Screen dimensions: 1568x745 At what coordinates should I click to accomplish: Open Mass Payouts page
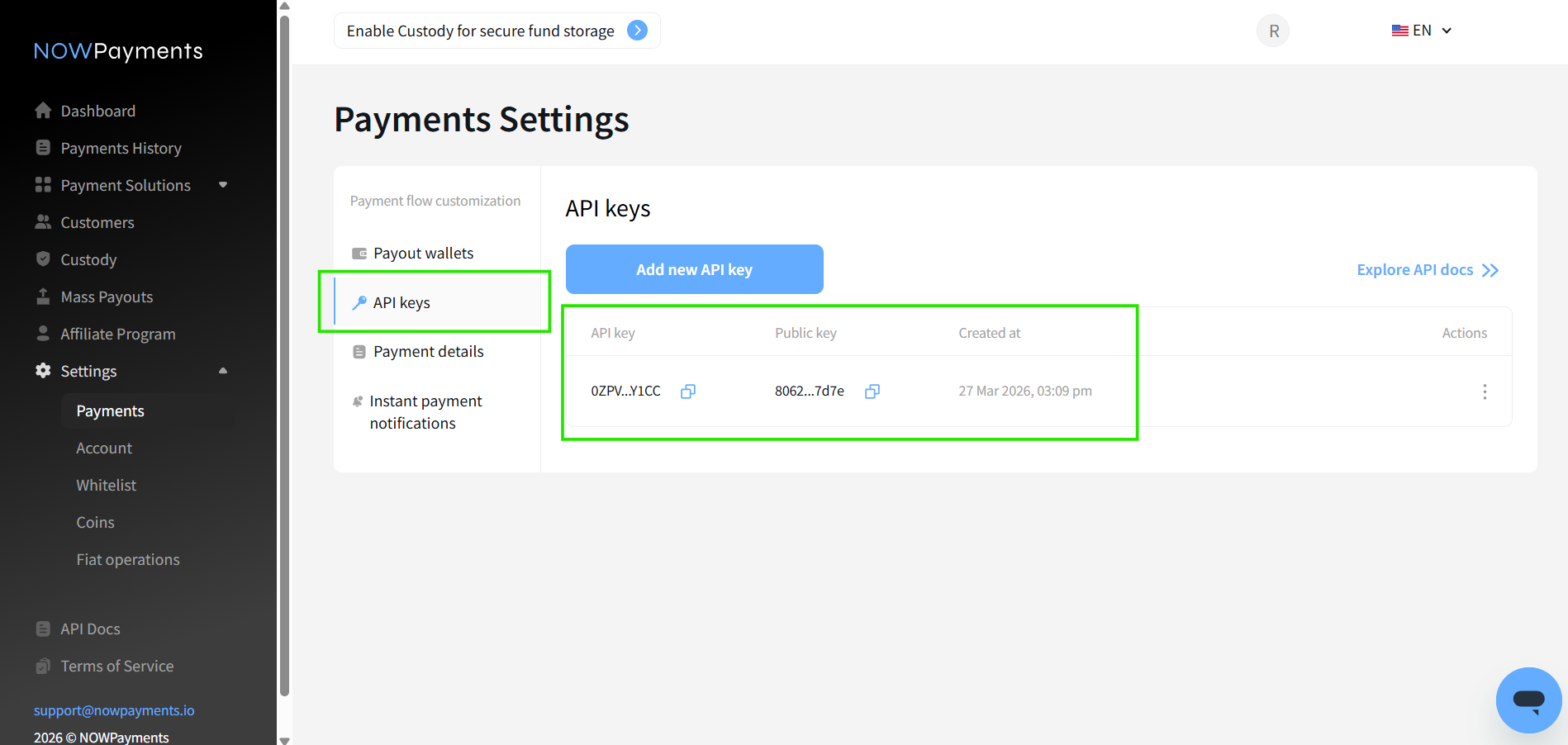107,297
